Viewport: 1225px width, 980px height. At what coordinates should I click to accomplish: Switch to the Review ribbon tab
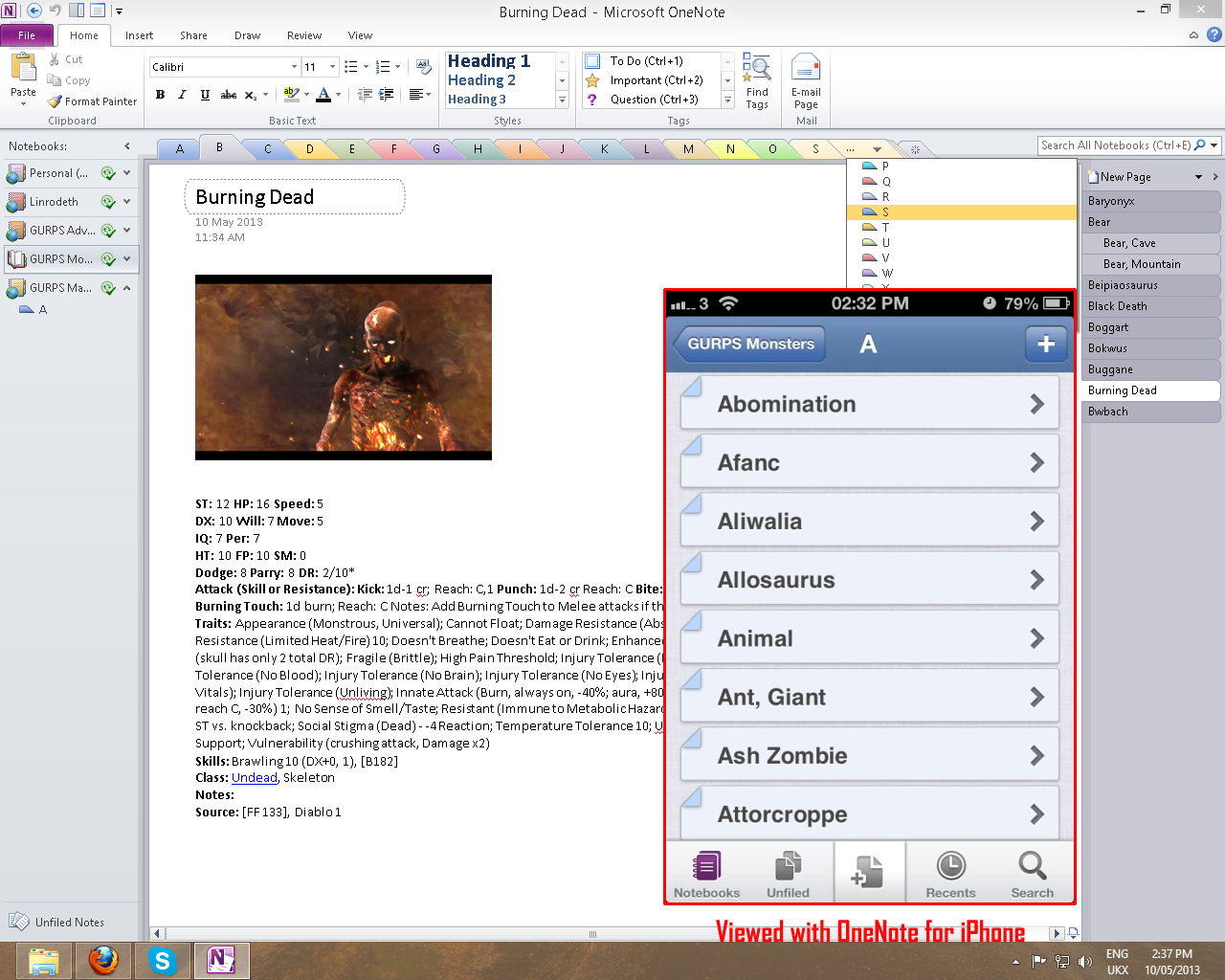[x=304, y=35]
